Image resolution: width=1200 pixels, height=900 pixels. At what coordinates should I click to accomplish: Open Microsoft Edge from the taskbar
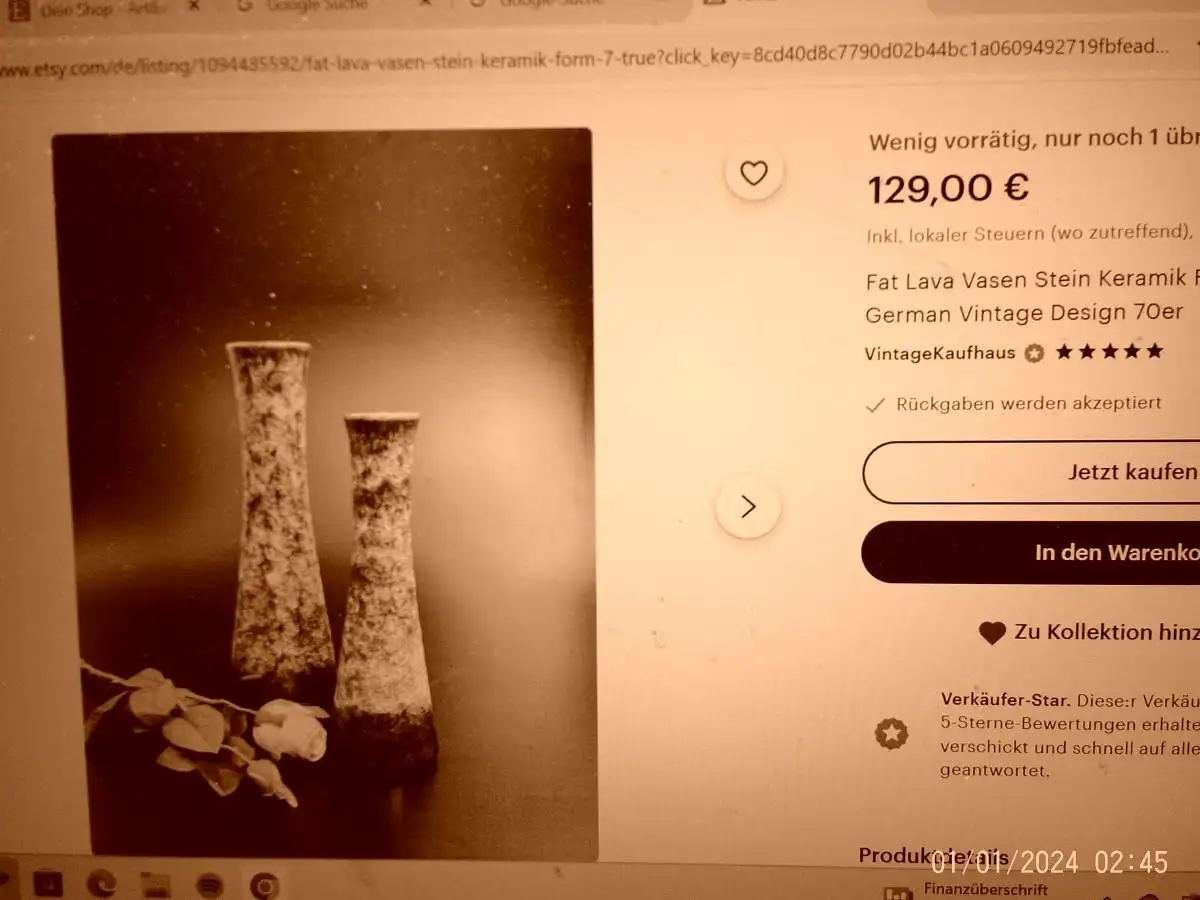(x=101, y=884)
